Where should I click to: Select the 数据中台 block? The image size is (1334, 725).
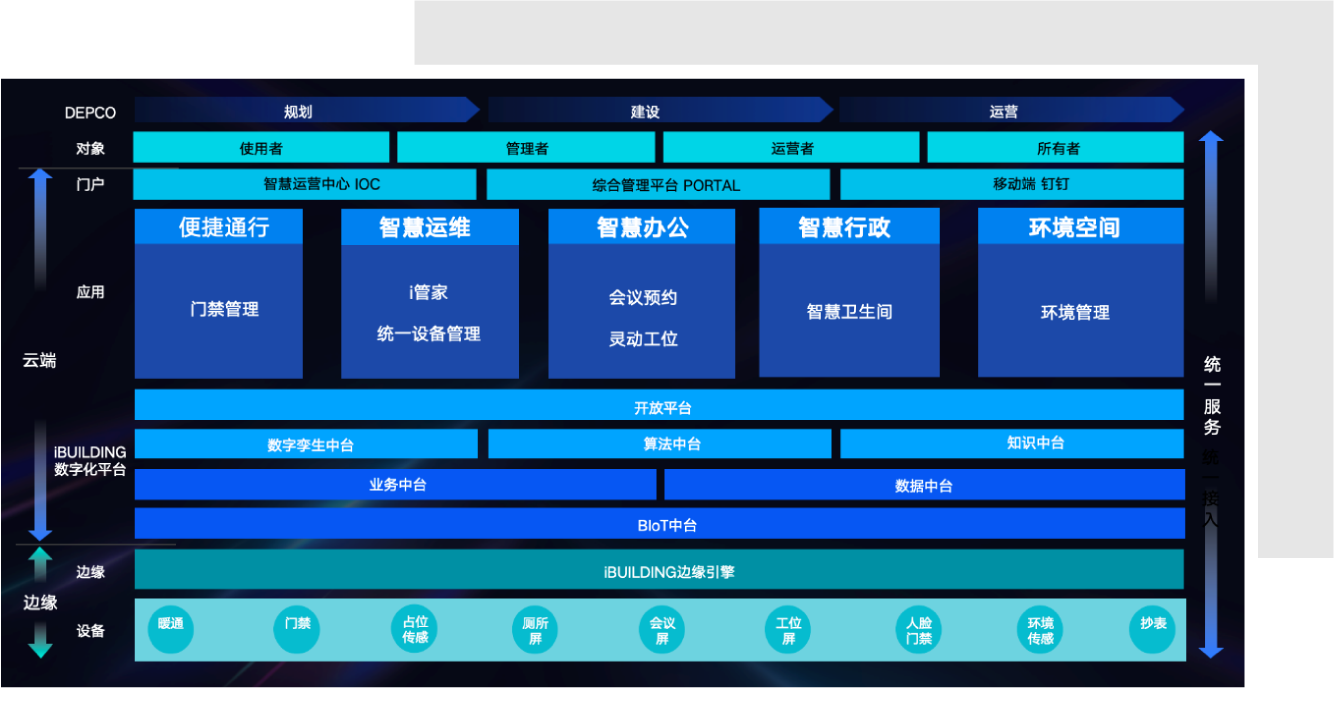click(x=924, y=484)
